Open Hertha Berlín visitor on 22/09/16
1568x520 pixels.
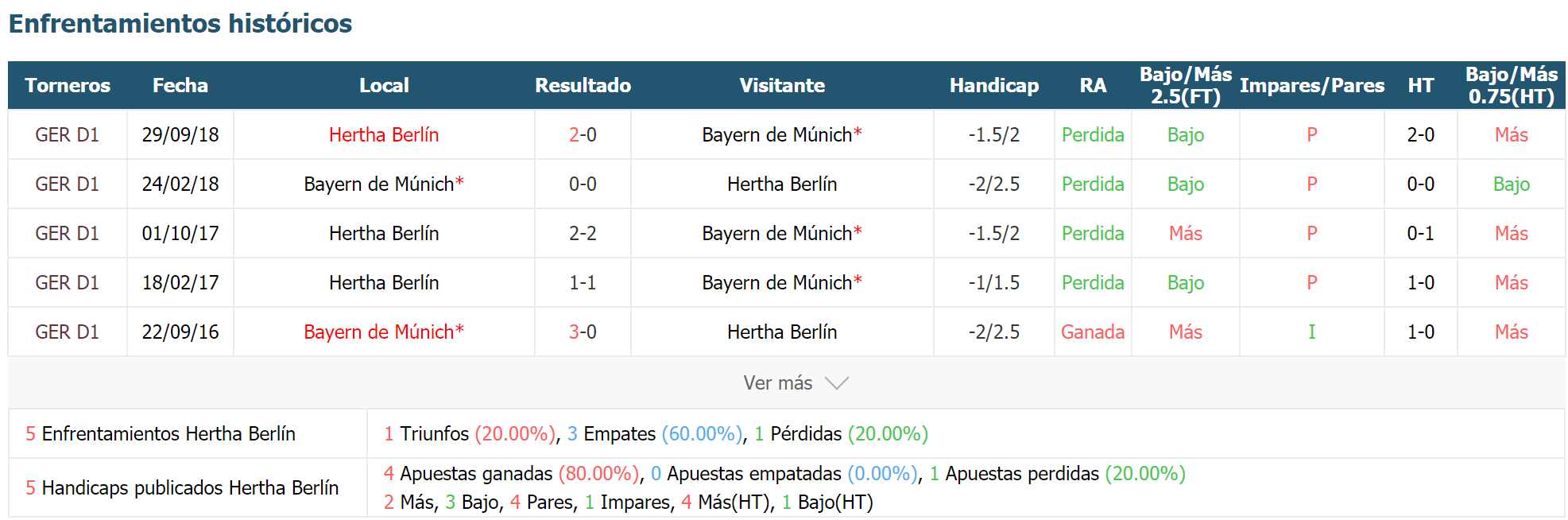coord(782,332)
